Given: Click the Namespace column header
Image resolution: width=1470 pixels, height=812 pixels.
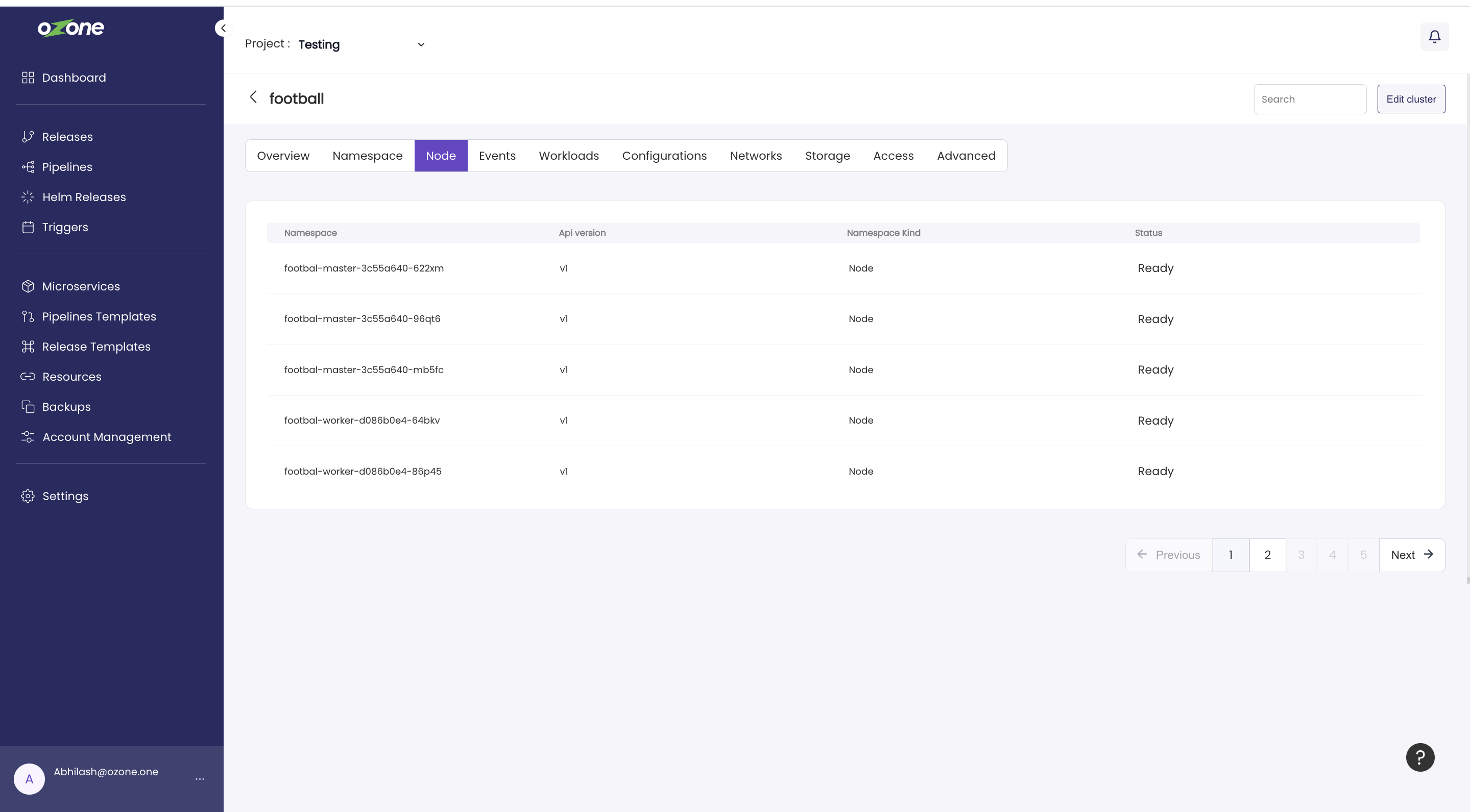Looking at the screenshot, I should click(310, 233).
